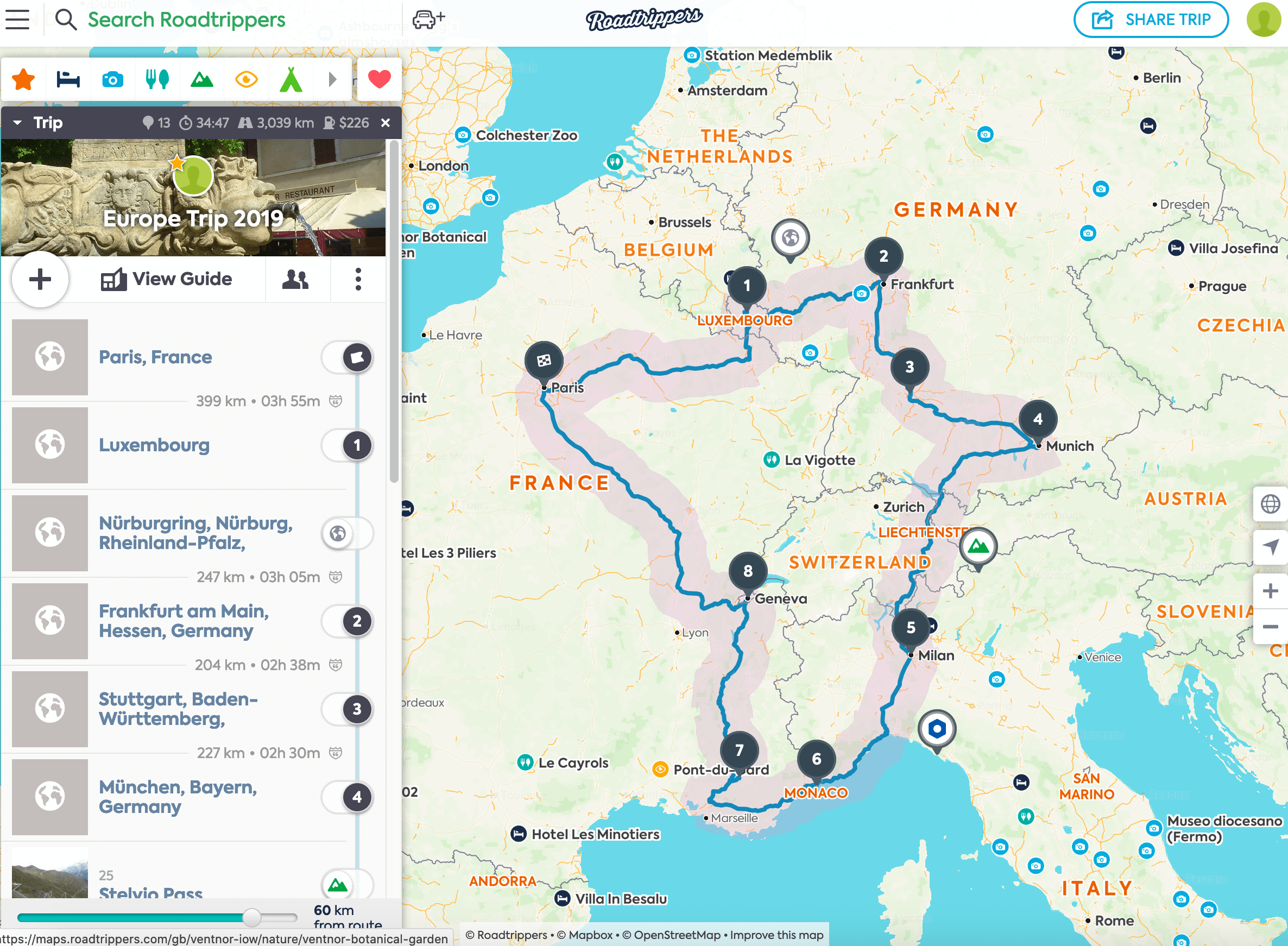Click the blue hexagon map pin in Italy
Viewport: 1288px width, 946px height.
tap(937, 729)
